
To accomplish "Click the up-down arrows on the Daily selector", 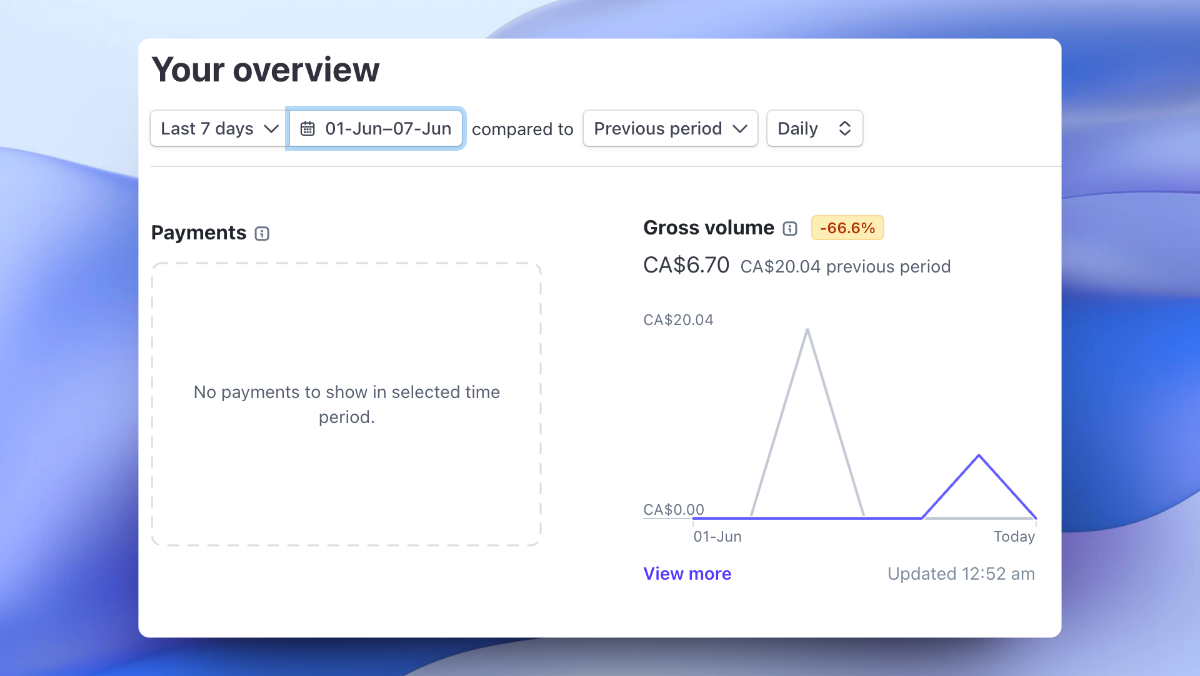I will pyautogui.click(x=845, y=128).
